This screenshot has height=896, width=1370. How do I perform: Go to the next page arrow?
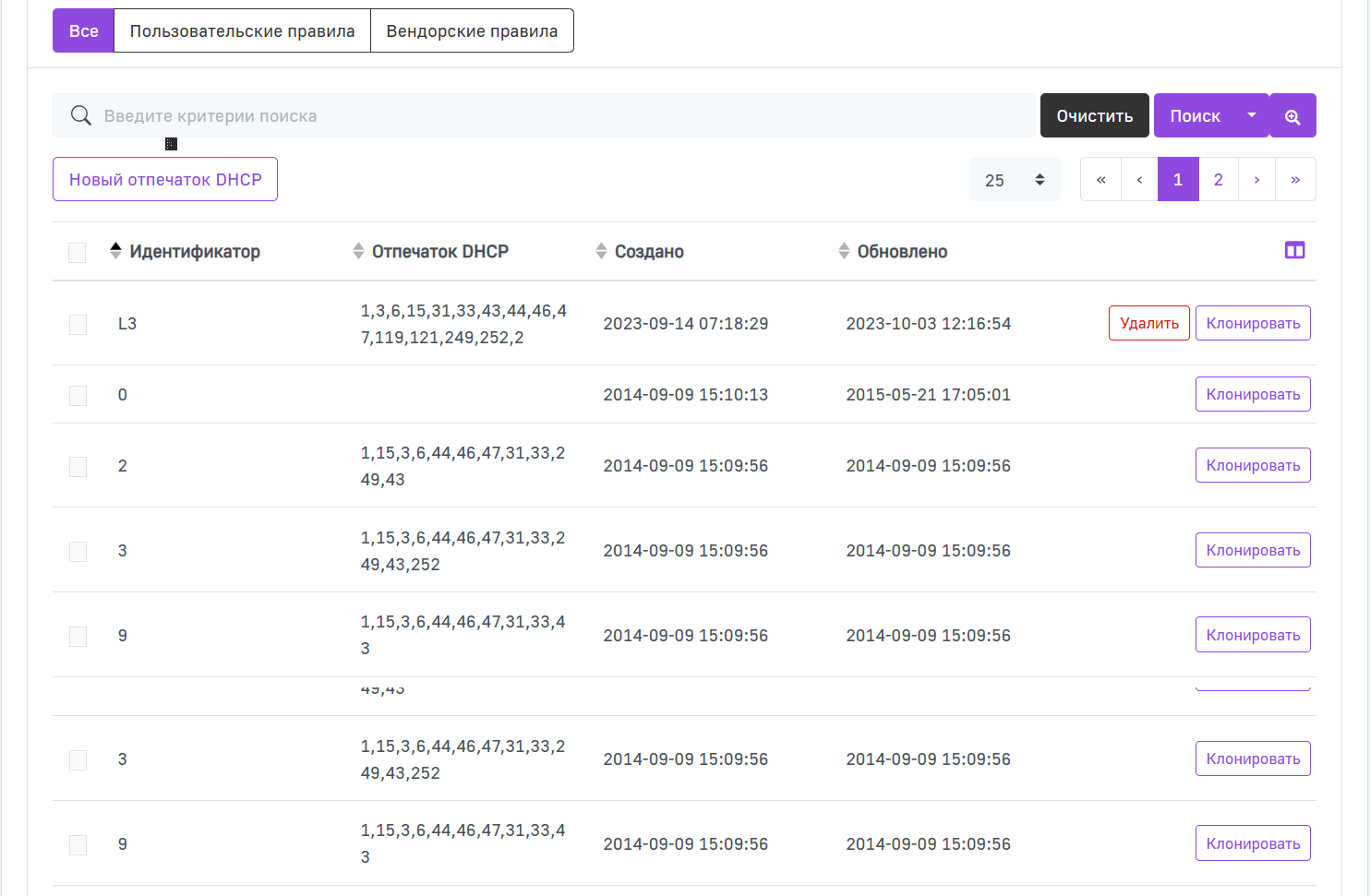click(1256, 180)
